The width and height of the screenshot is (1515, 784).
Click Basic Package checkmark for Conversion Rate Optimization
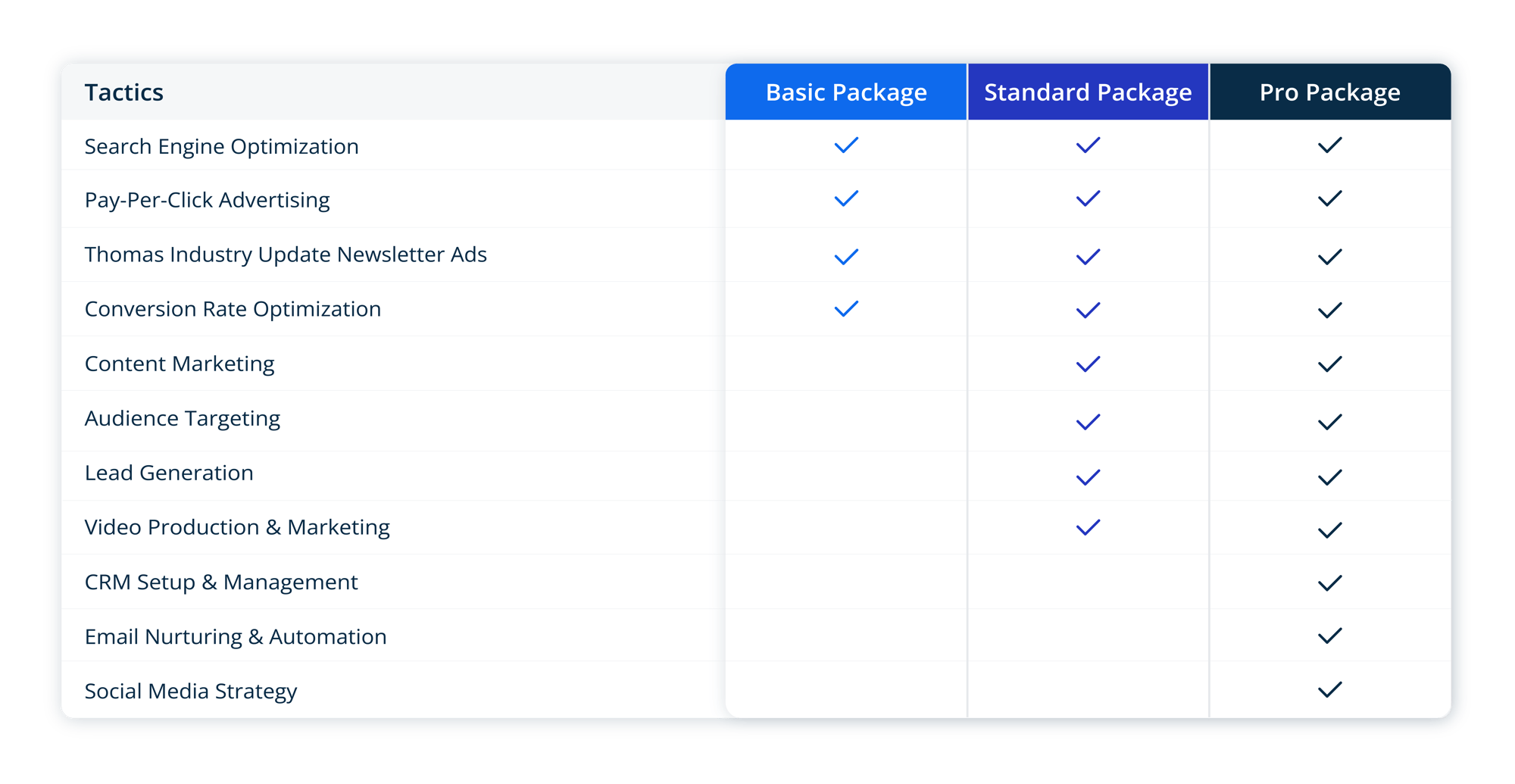(845, 309)
